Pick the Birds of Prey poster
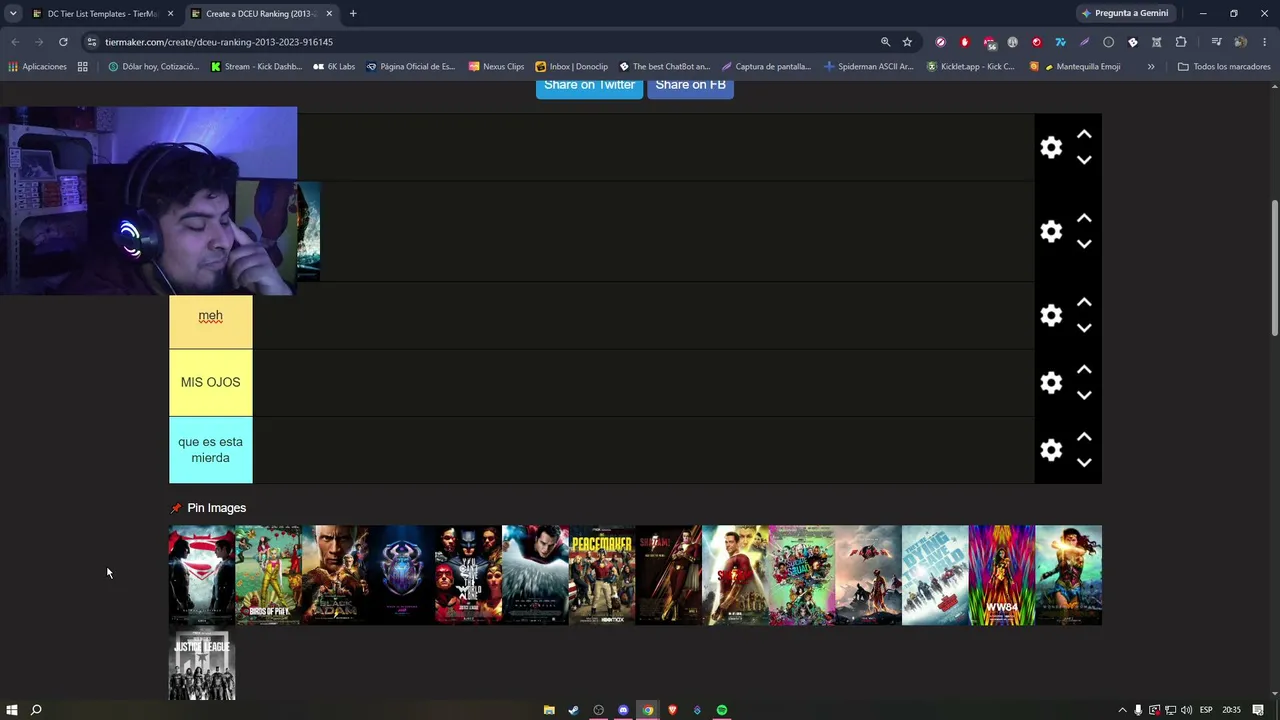 tap(268, 576)
